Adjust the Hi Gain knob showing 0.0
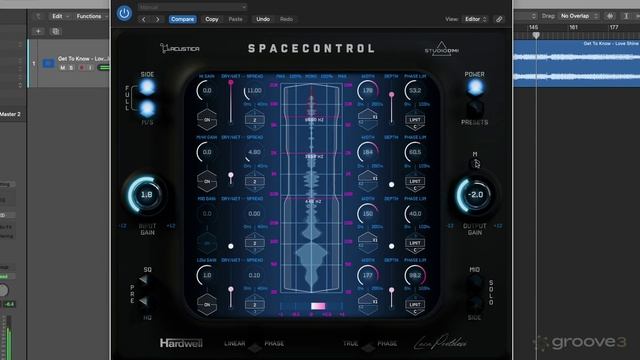This screenshot has width=640, height=360. click(x=207, y=90)
